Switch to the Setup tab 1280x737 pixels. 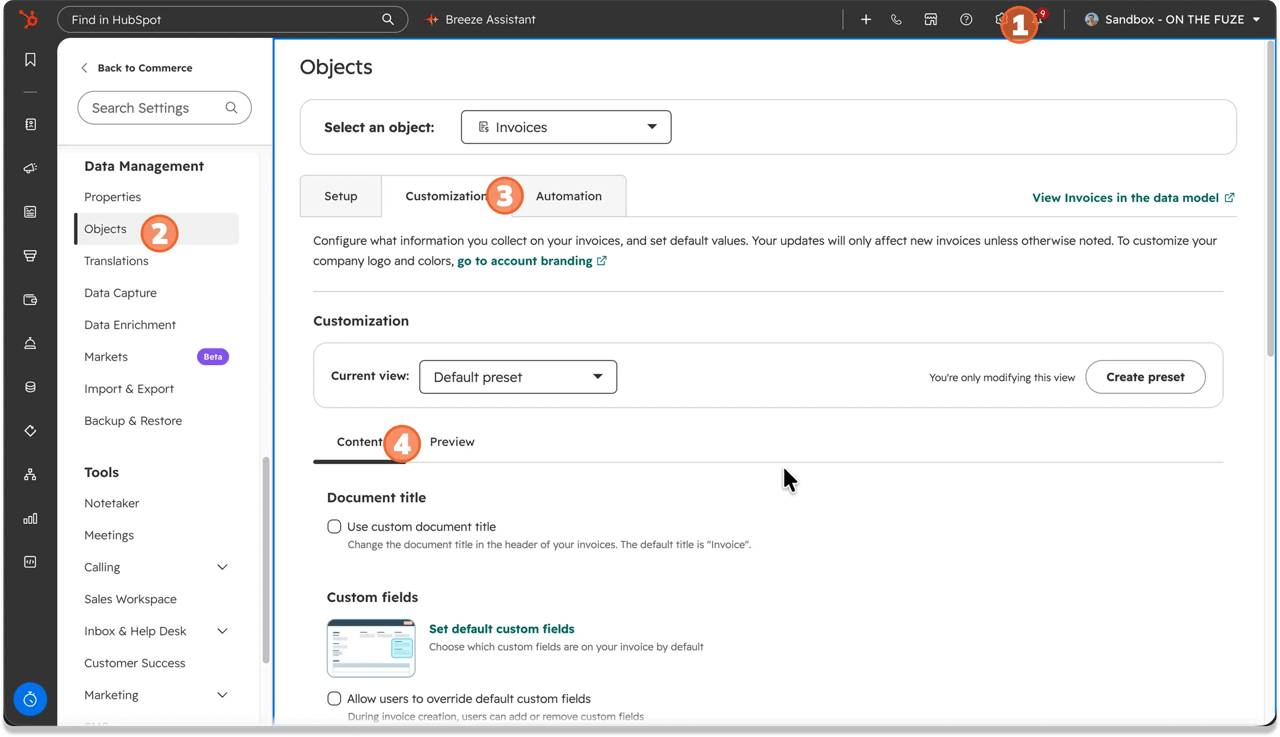(x=341, y=196)
